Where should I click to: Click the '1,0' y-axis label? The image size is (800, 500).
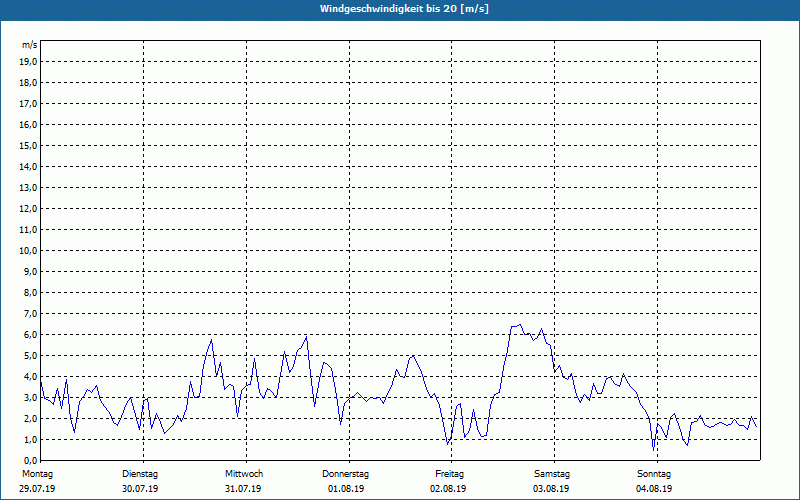point(31,439)
